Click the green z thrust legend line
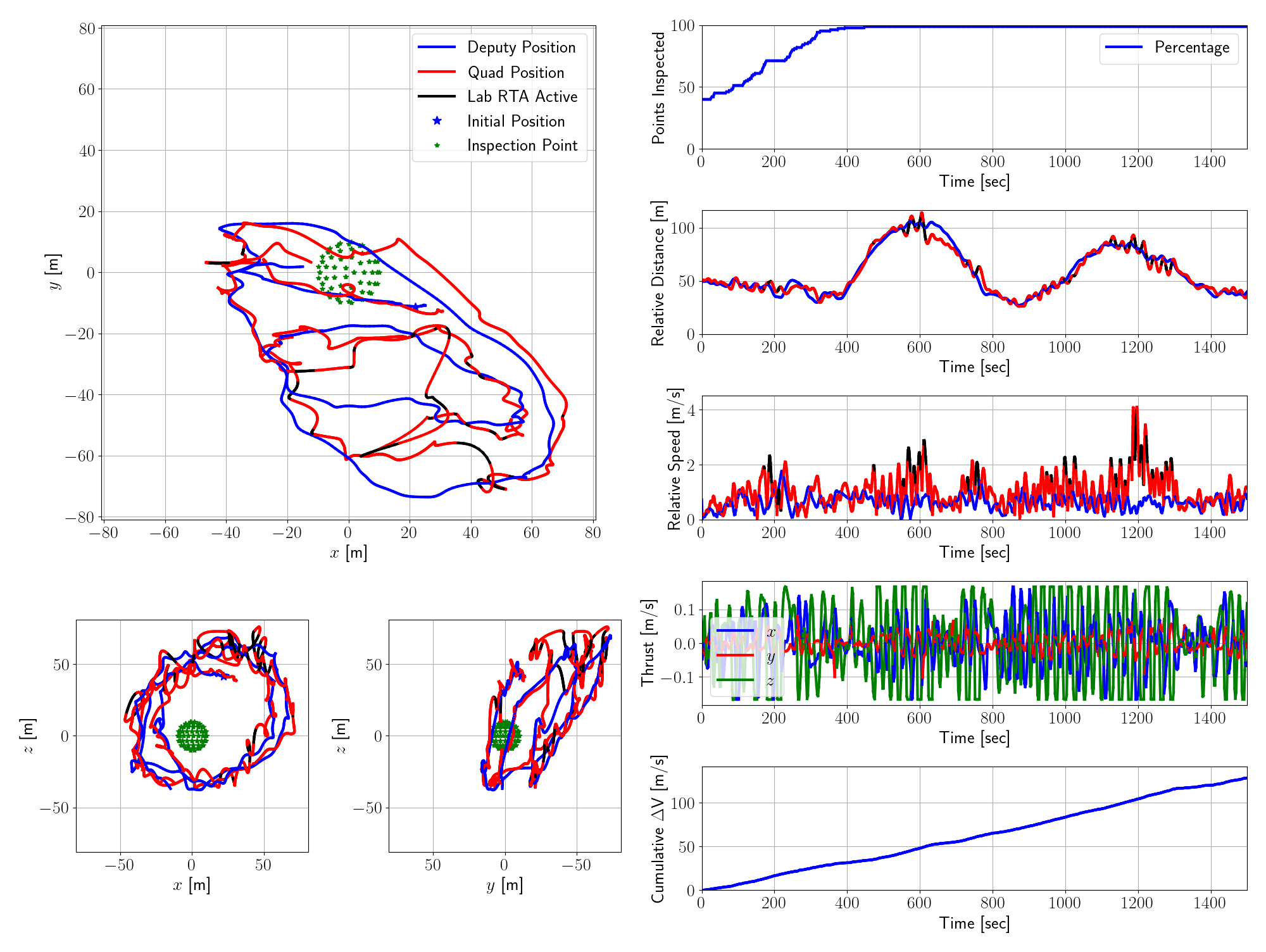The width and height of the screenshot is (1266, 952). pos(735,680)
